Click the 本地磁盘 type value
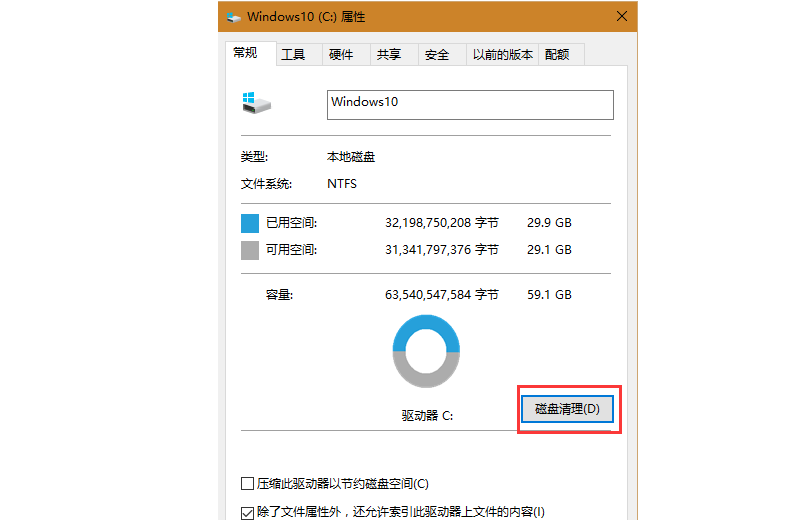 [x=351, y=157]
